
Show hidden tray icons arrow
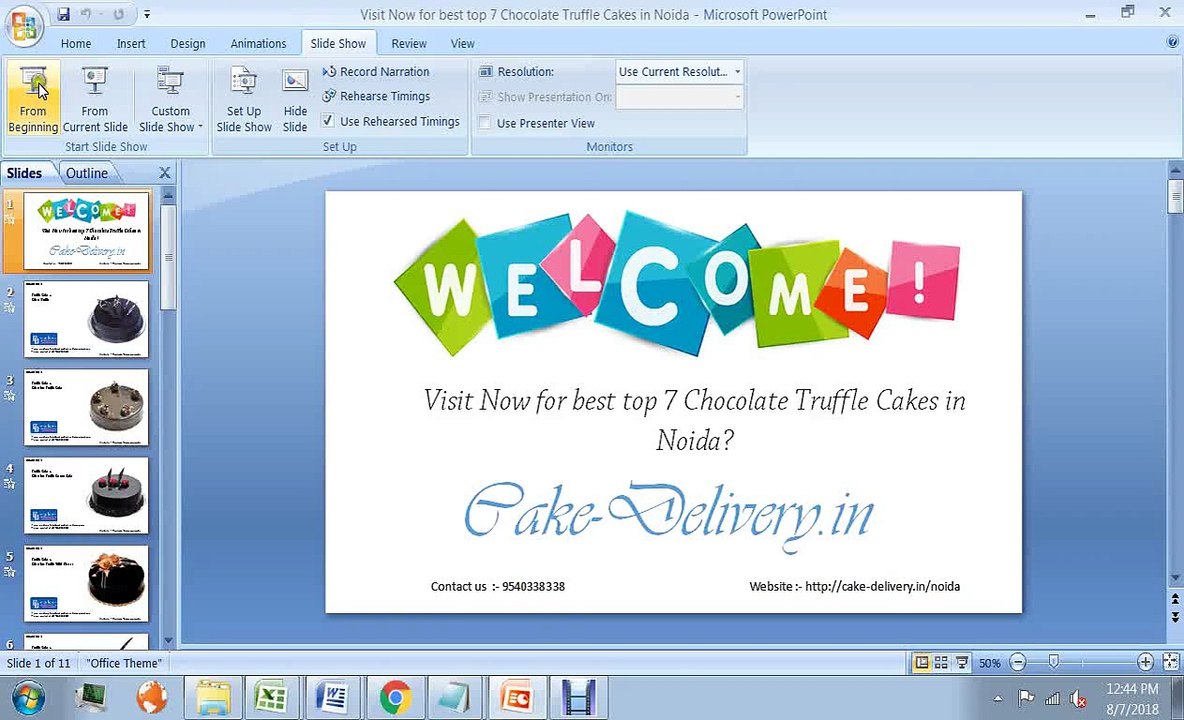pos(997,700)
